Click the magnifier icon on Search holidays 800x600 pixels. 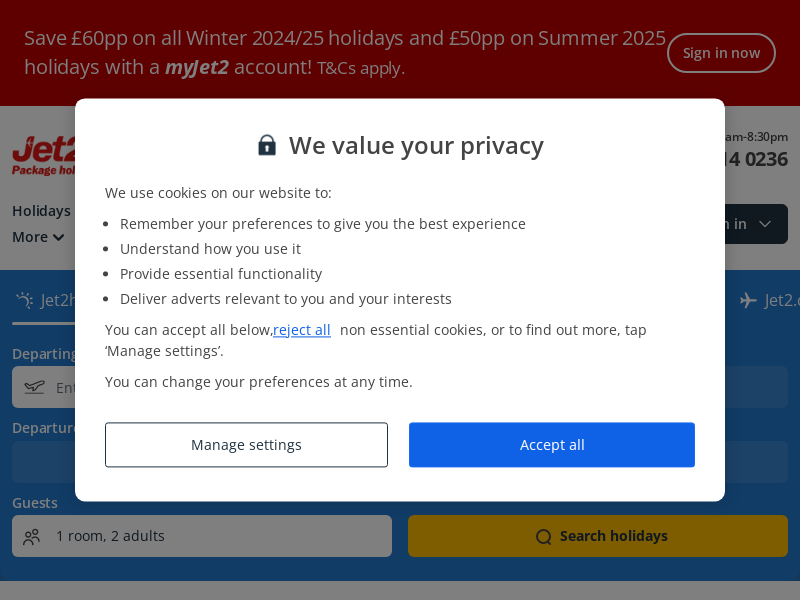[544, 537]
